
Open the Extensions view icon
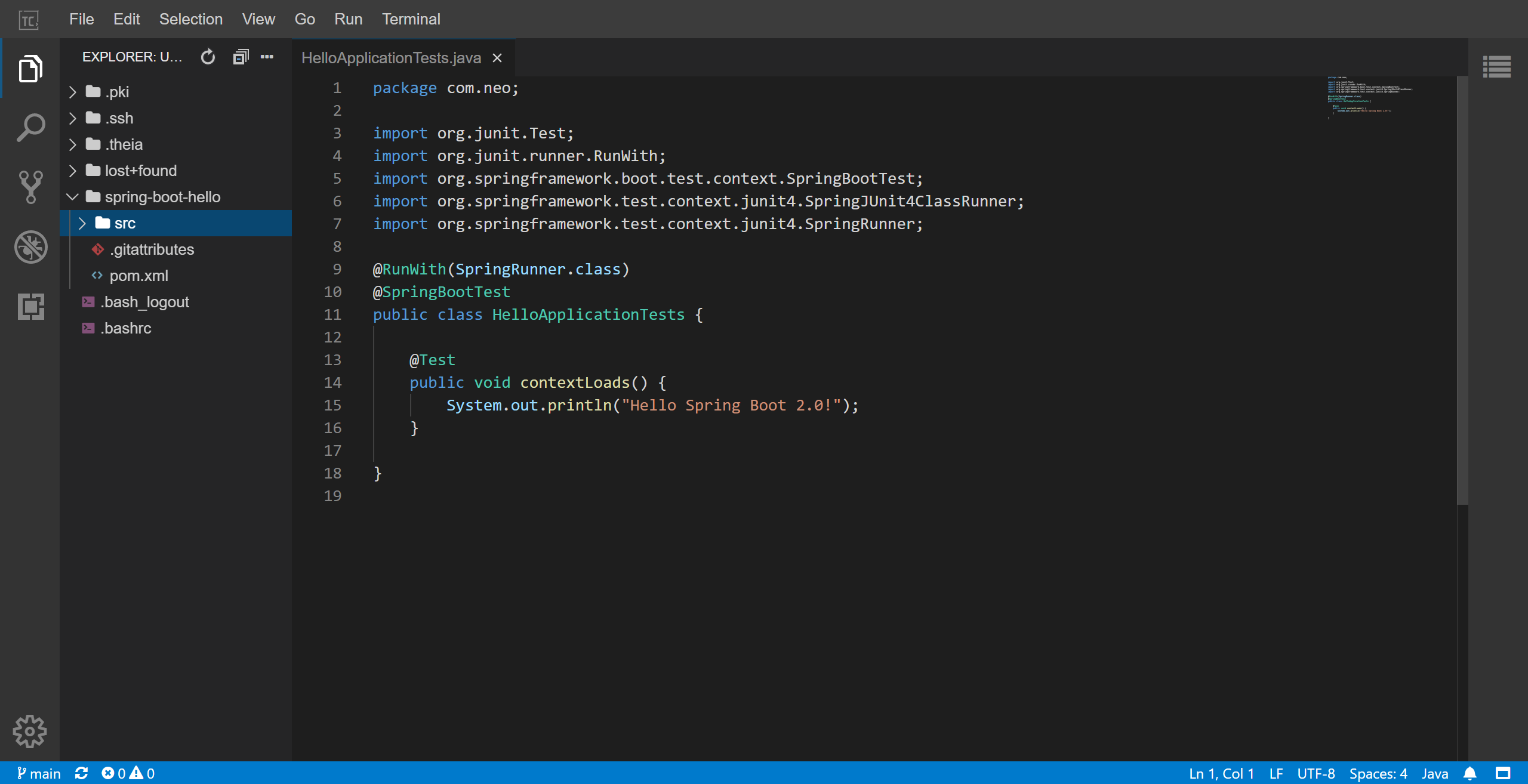click(30, 306)
